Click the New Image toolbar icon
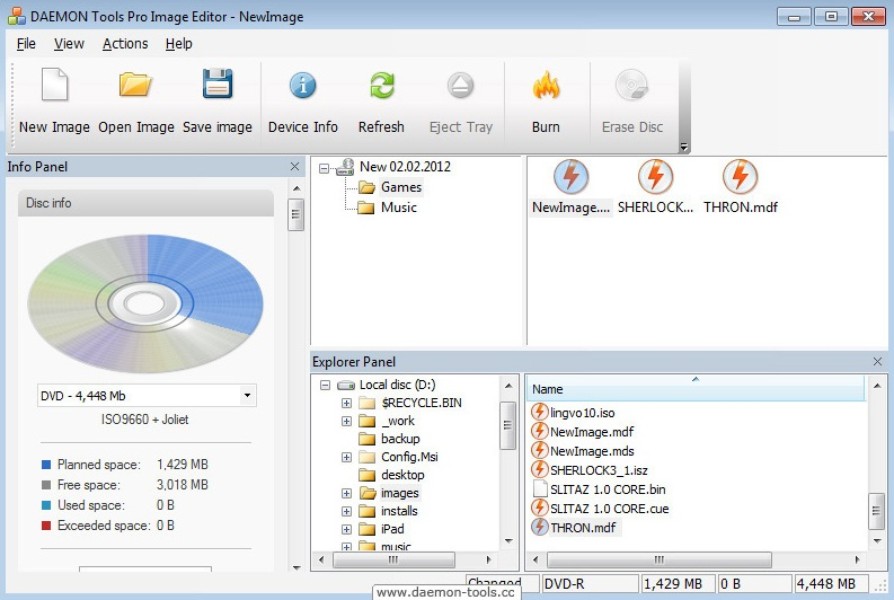 pos(54,87)
